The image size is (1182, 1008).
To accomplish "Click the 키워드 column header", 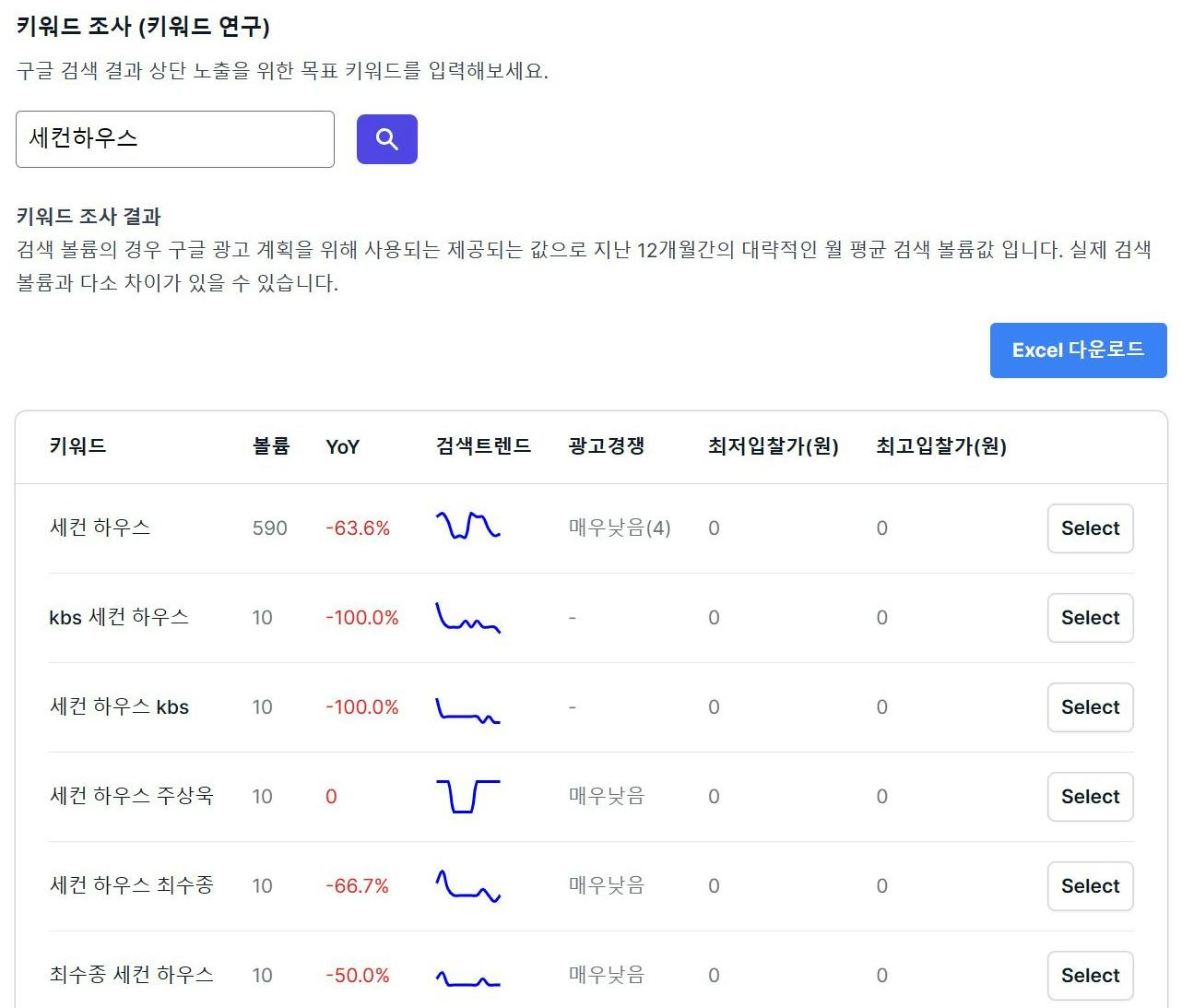I will (77, 446).
